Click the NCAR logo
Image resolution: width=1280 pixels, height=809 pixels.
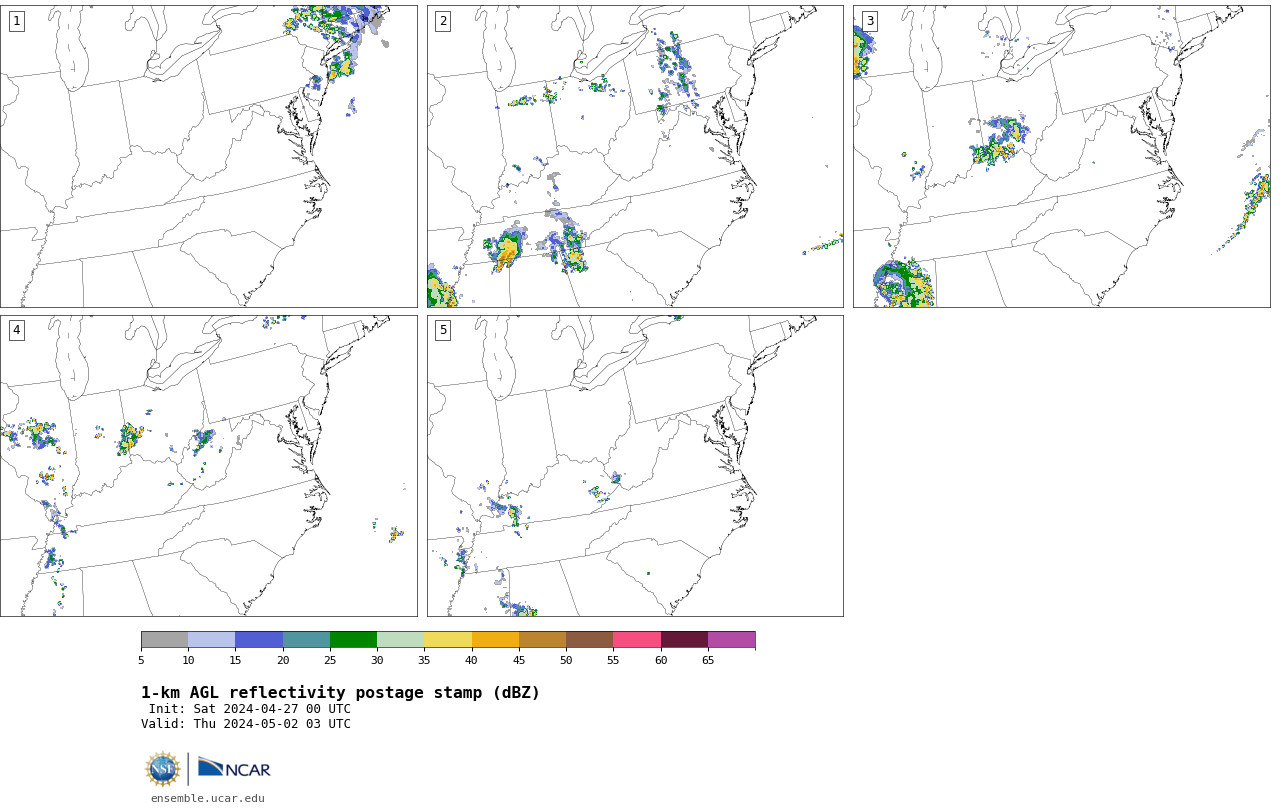[x=234, y=768]
